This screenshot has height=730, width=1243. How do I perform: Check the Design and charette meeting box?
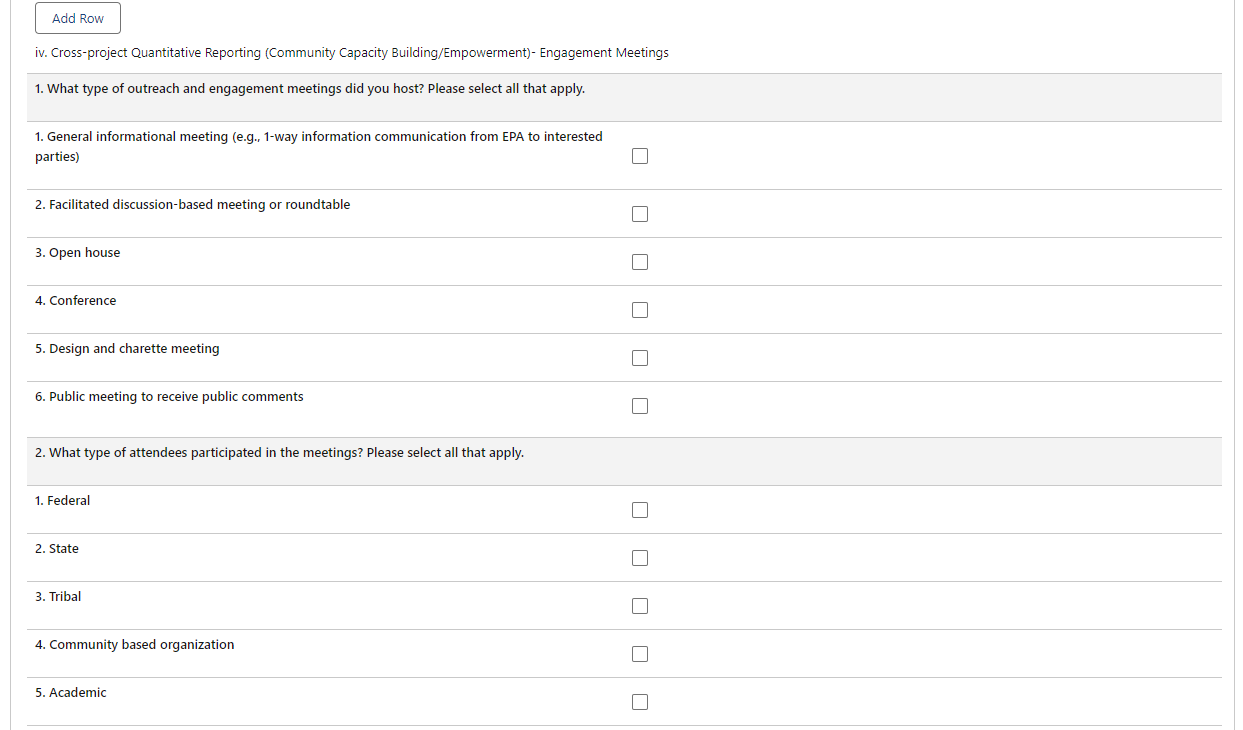(640, 358)
